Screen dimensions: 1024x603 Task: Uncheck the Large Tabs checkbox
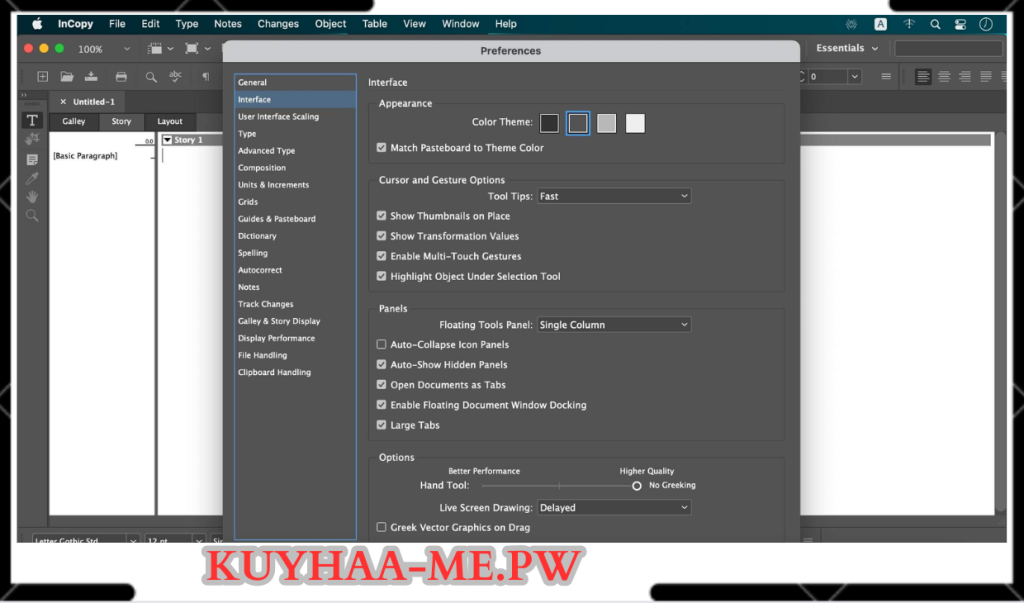click(381, 425)
